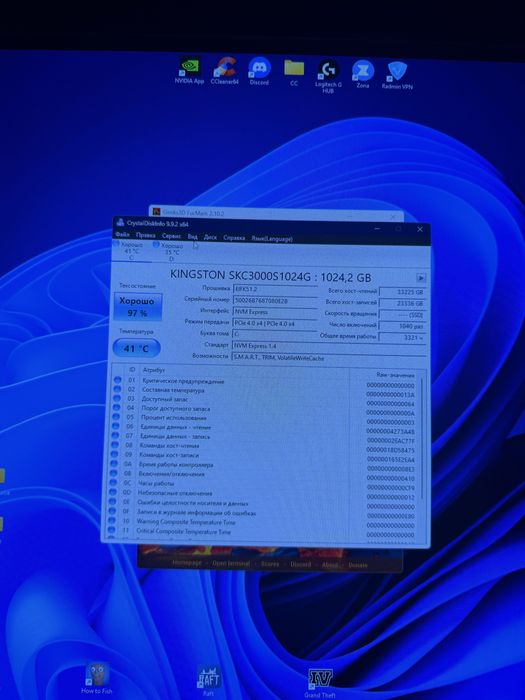Select disk C: tab showing 41 °C
This screenshot has width=525, height=700.
click(132, 251)
